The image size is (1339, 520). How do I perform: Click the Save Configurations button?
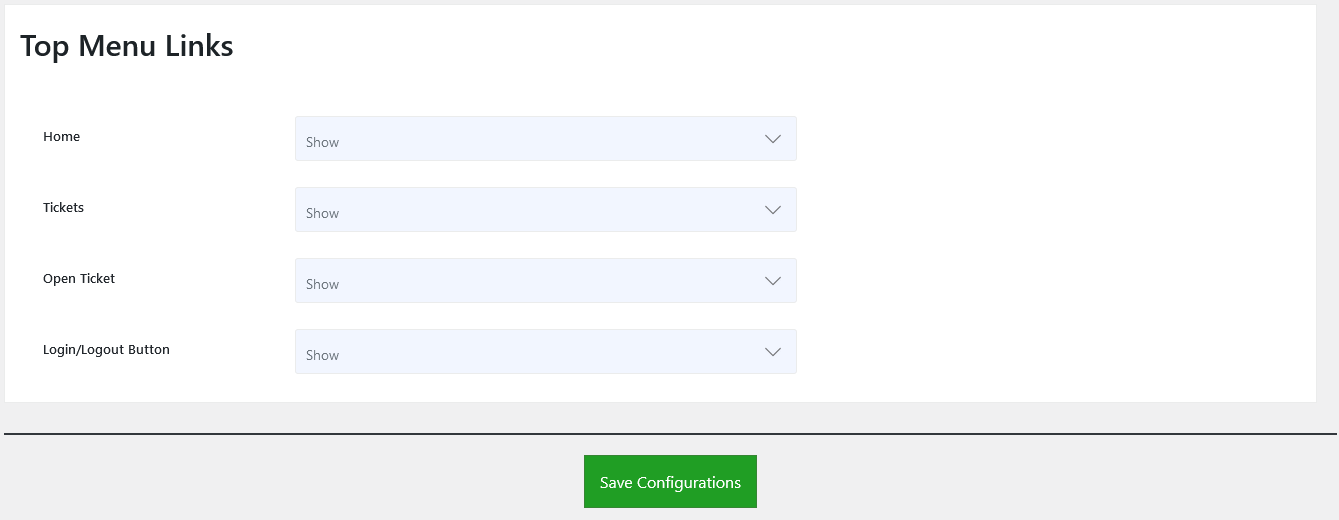670,482
